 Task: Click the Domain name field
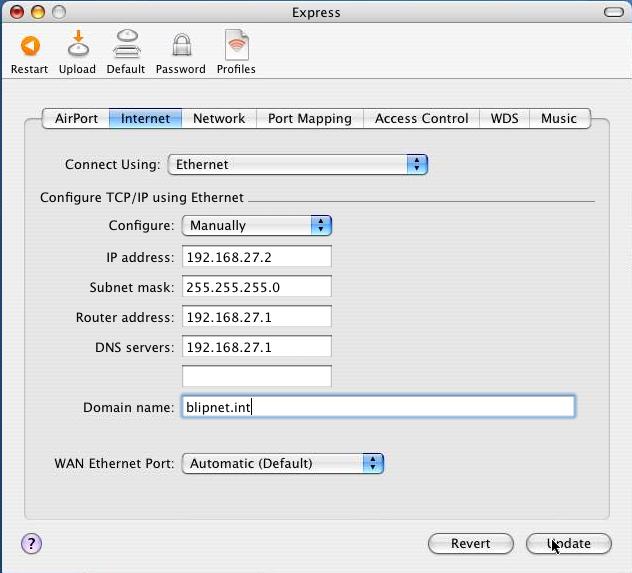tap(378, 407)
